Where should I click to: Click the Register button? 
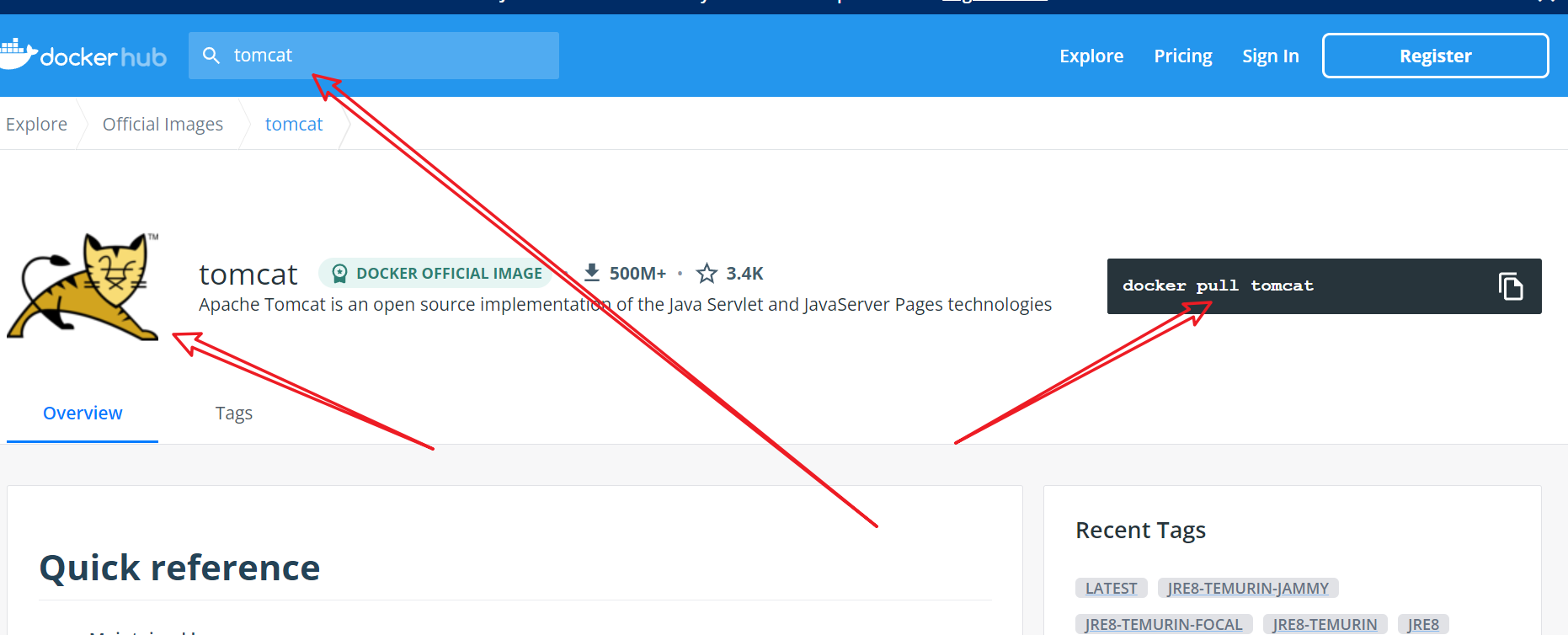[1436, 56]
